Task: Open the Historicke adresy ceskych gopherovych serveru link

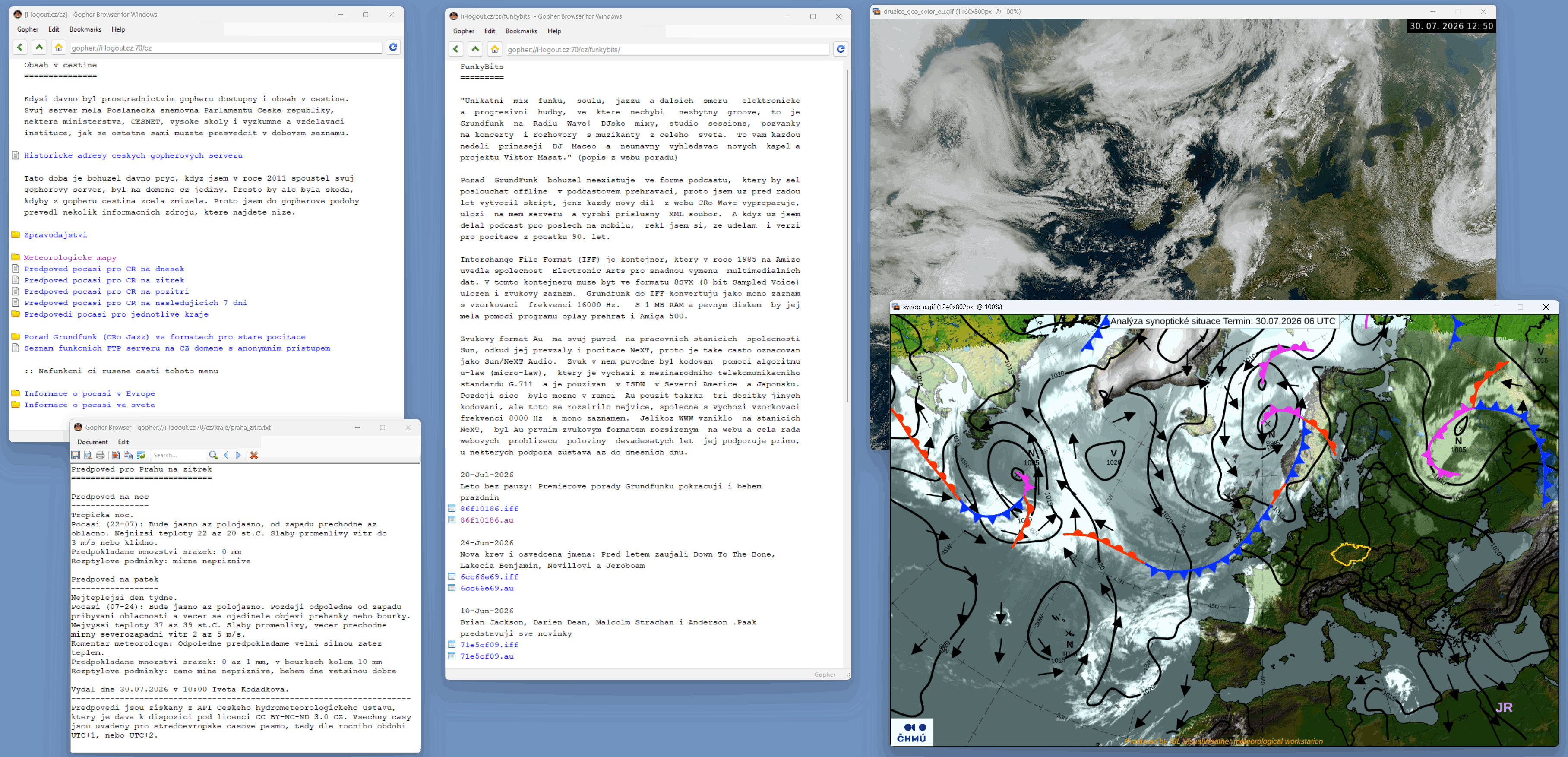Action: coord(133,156)
